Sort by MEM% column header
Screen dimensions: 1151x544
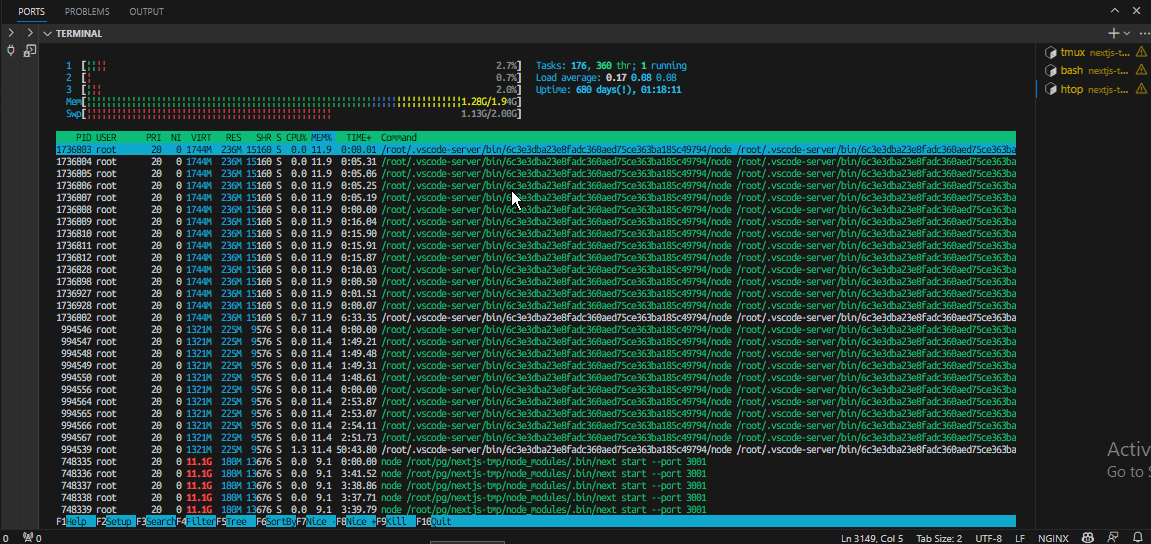click(322, 137)
